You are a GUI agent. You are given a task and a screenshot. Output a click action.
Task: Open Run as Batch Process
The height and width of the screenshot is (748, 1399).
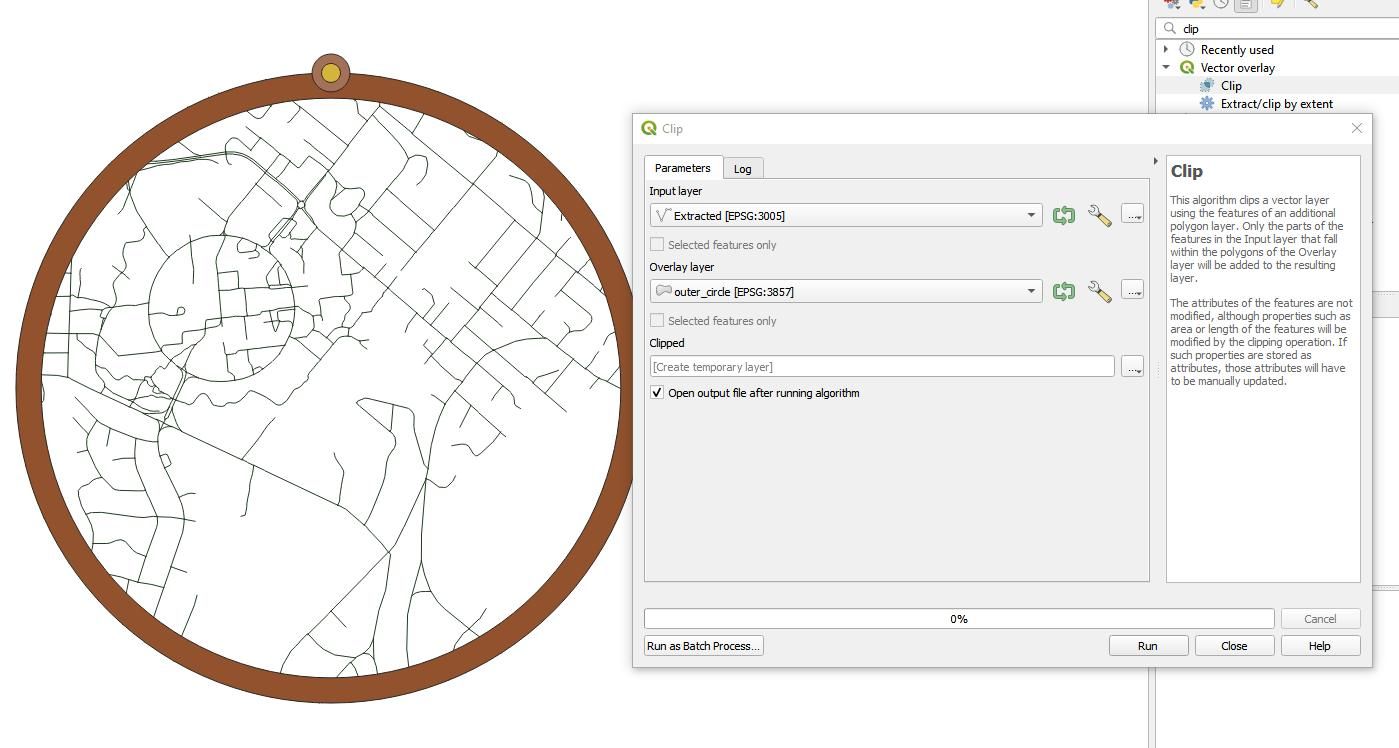pyautogui.click(x=704, y=646)
